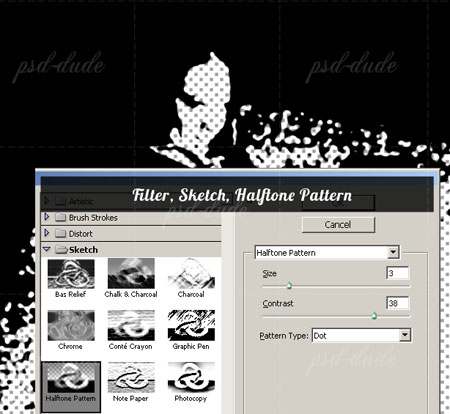Select the Halftone Pattern filter thumbnail

point(71,378)
